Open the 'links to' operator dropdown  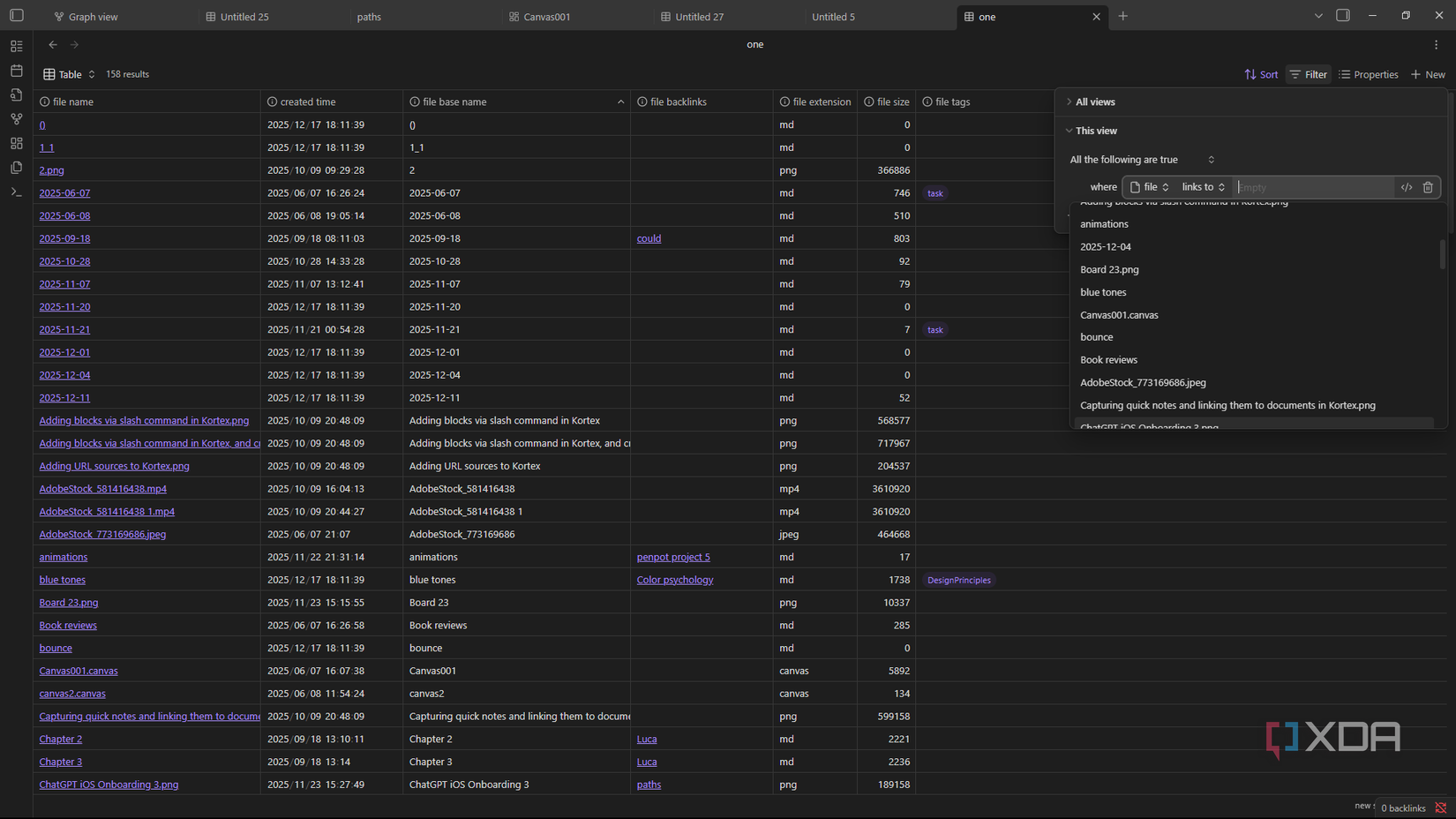click(x=1203, y=187)
